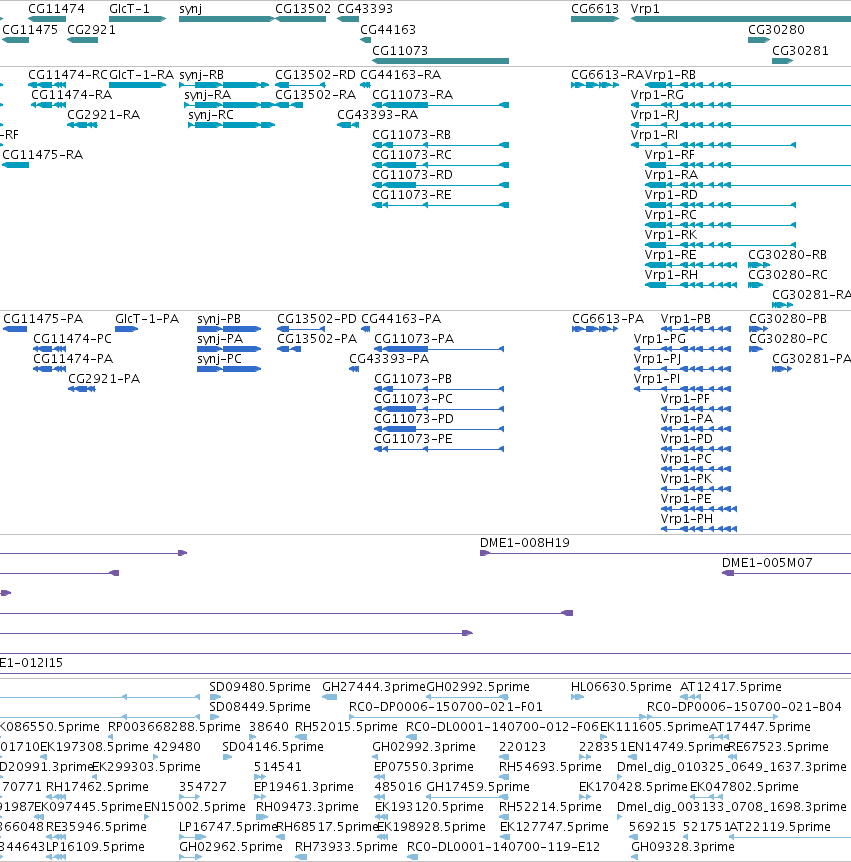Select the CG11475 gene label
This screenshot has height=862, width=851.
[x=30, y=30]
